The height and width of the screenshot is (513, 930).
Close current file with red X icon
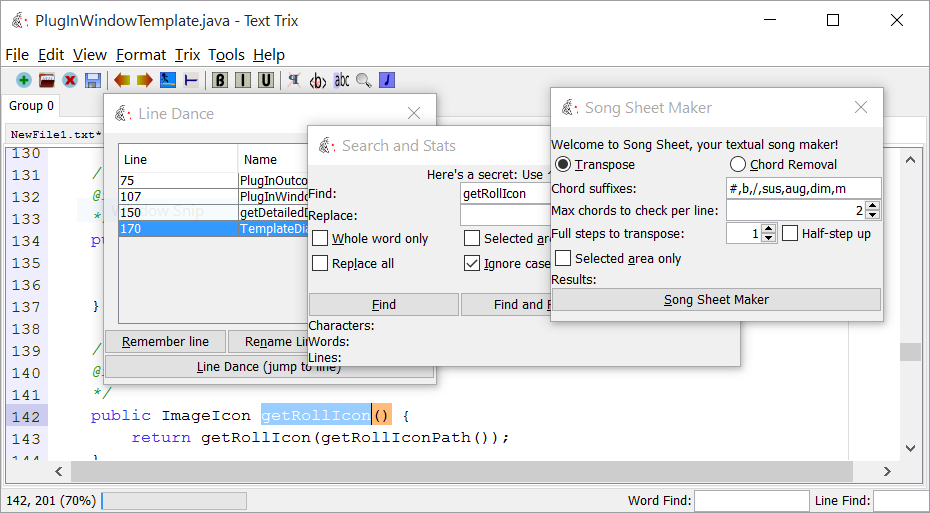(70, 80)
